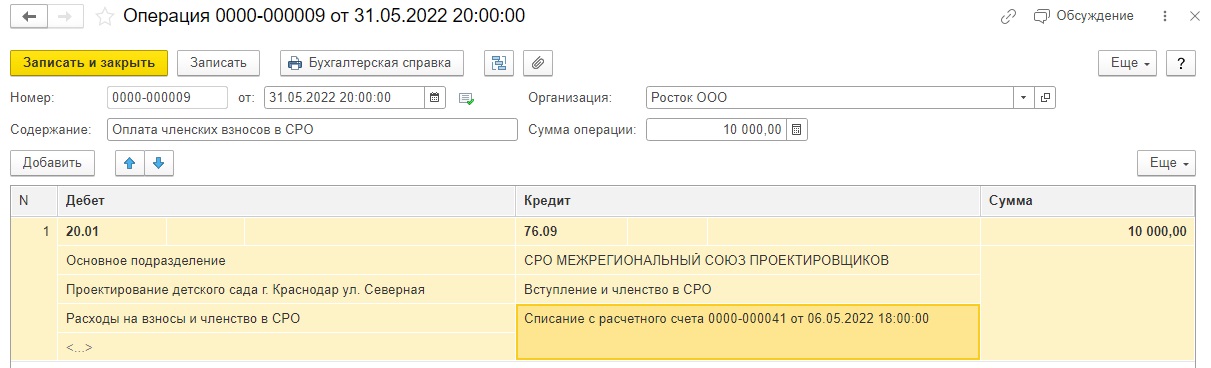Copy a link to this document
This screenshot has width=1211, height=368.
click(x=1007, y=16)
